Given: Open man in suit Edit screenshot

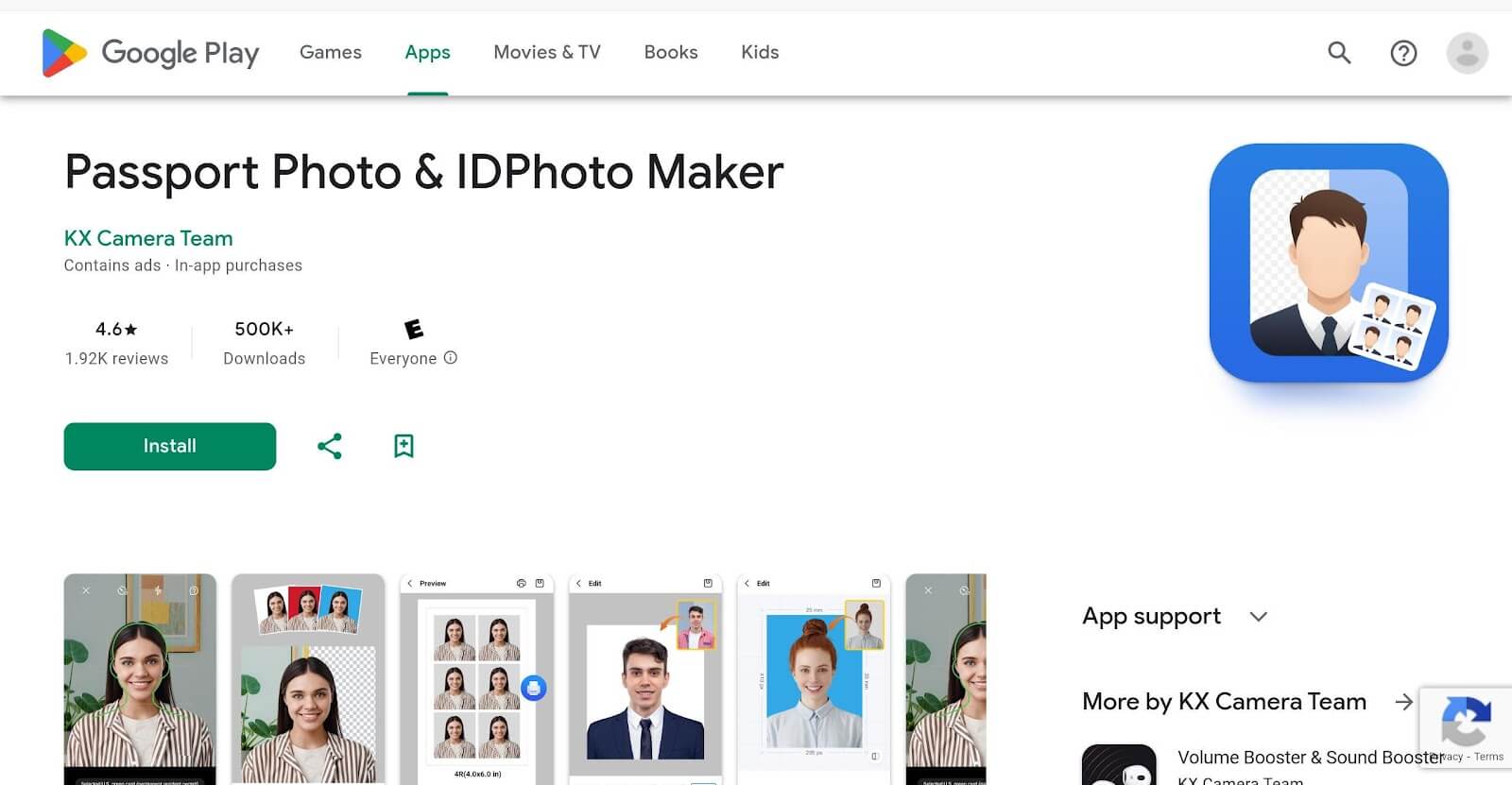Looking at the screenshot, I should click(644, 679).
